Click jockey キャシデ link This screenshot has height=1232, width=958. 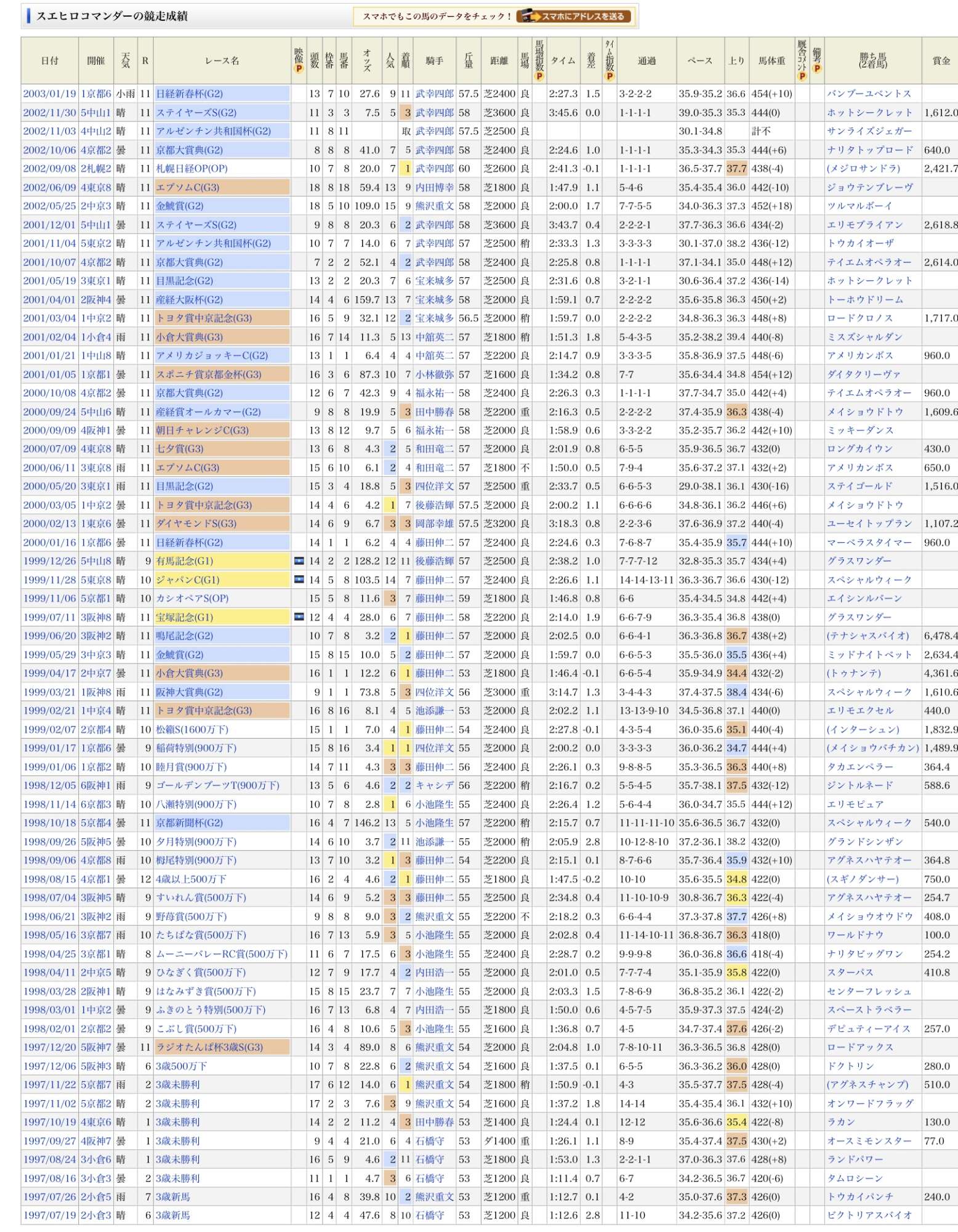coord(434,785)
